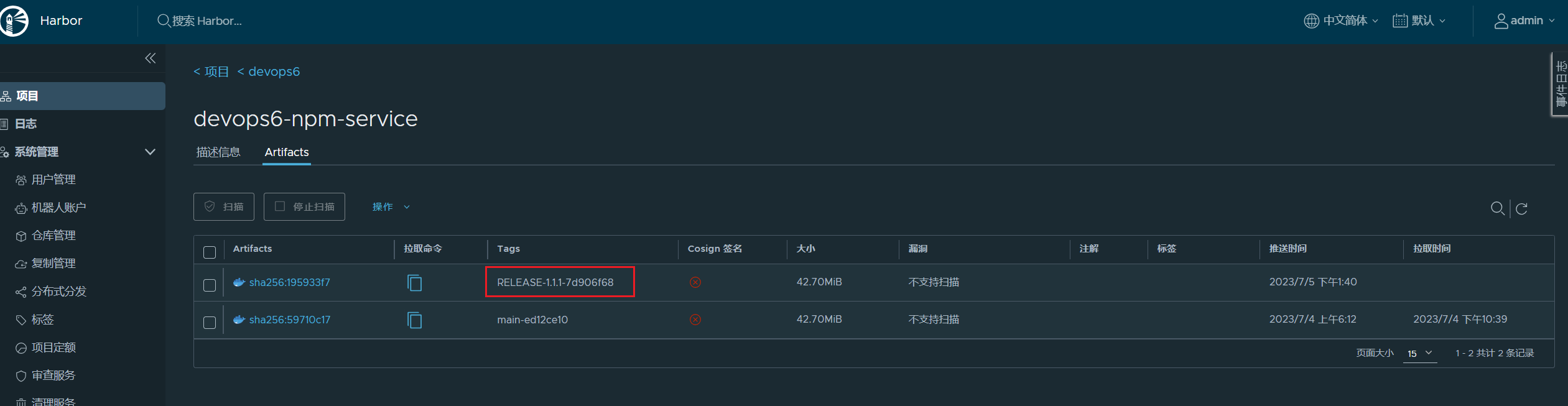1568x406 pixels.
Task: Click the Harbor lighthouse logo
Action: [13, 21]
